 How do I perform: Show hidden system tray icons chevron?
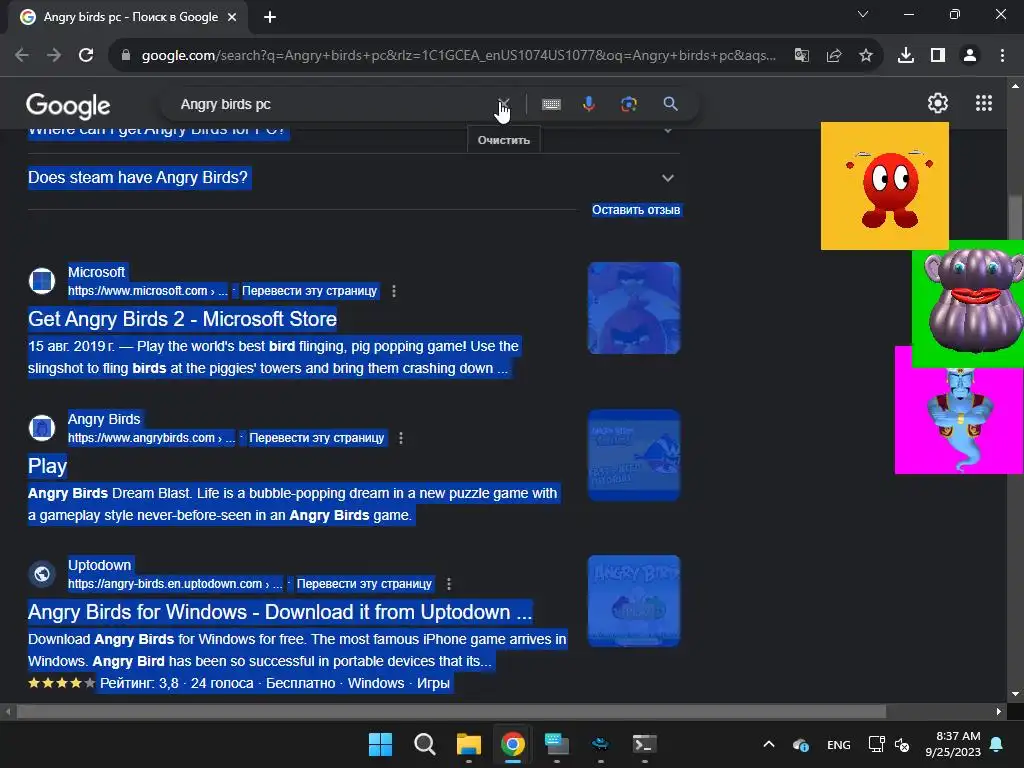(x=769, y=744)
